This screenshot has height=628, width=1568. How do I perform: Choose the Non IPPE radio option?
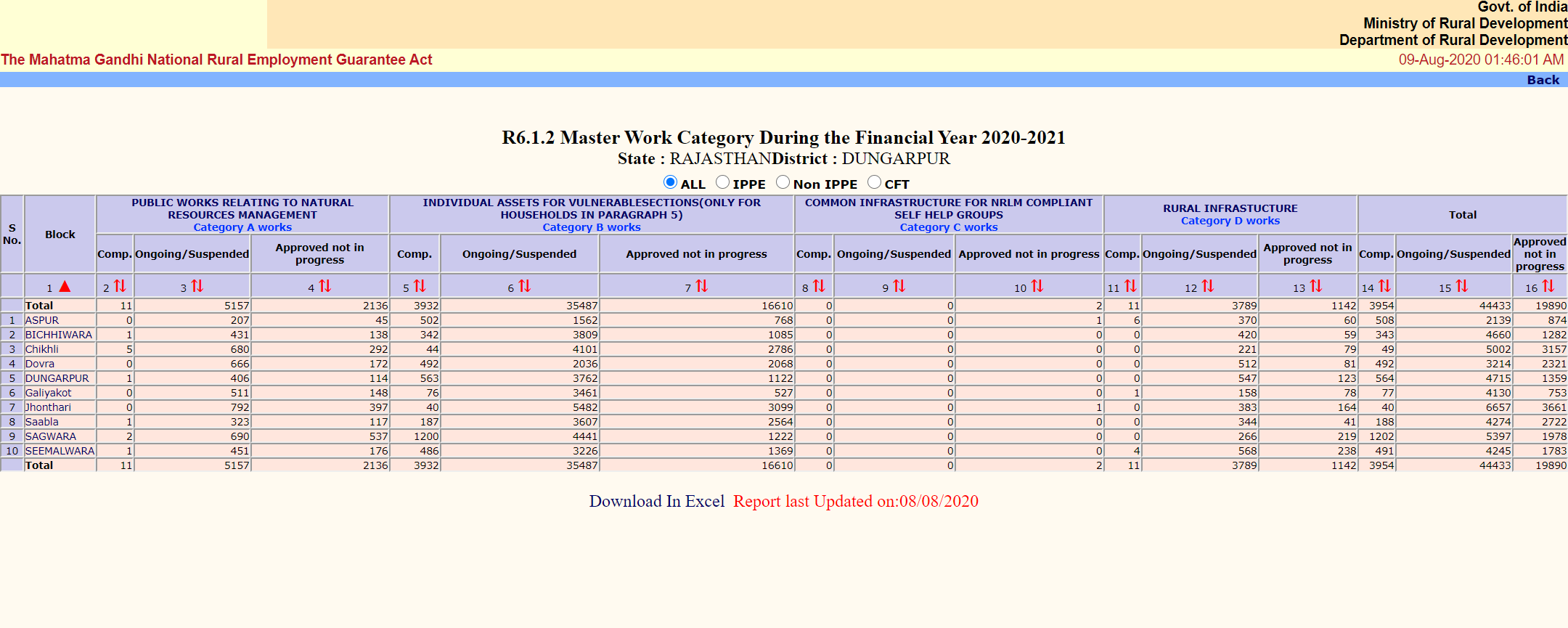(783, 182)
